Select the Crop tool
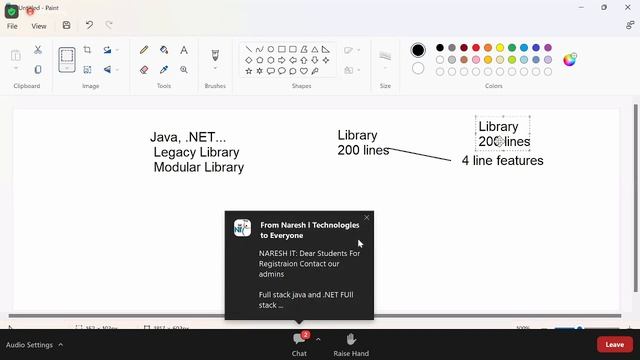 (87, 50)
